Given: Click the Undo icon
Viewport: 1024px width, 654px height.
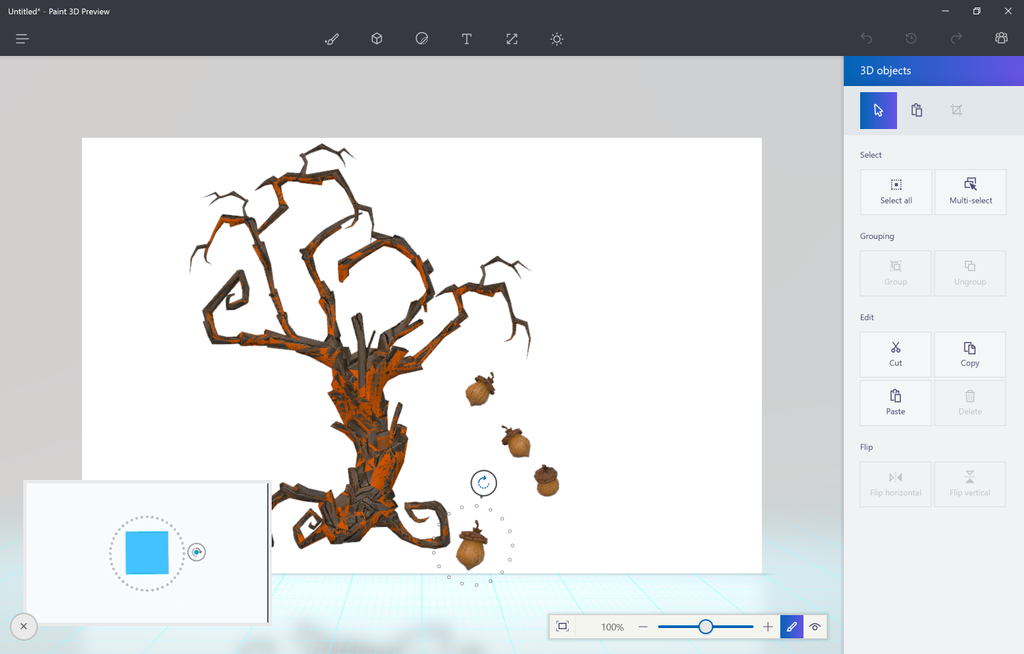Looking at the screenshot, I should [x=866, y=38].
